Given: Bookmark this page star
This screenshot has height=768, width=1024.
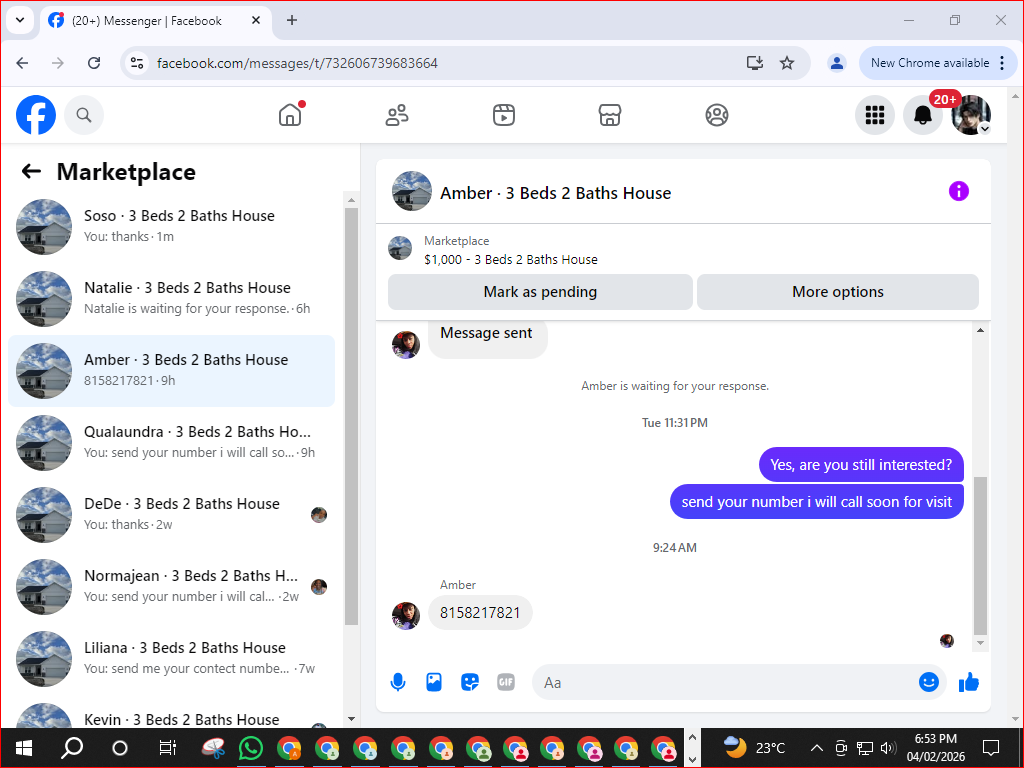Looking at the screenshot, I should click(x=787, y=63).
